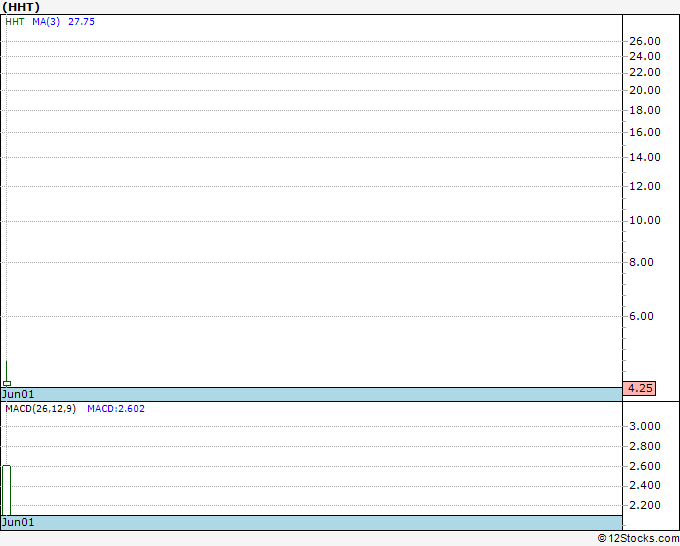Click the 2.600 MACD axis label
The image size is (680, 546).
645,466
